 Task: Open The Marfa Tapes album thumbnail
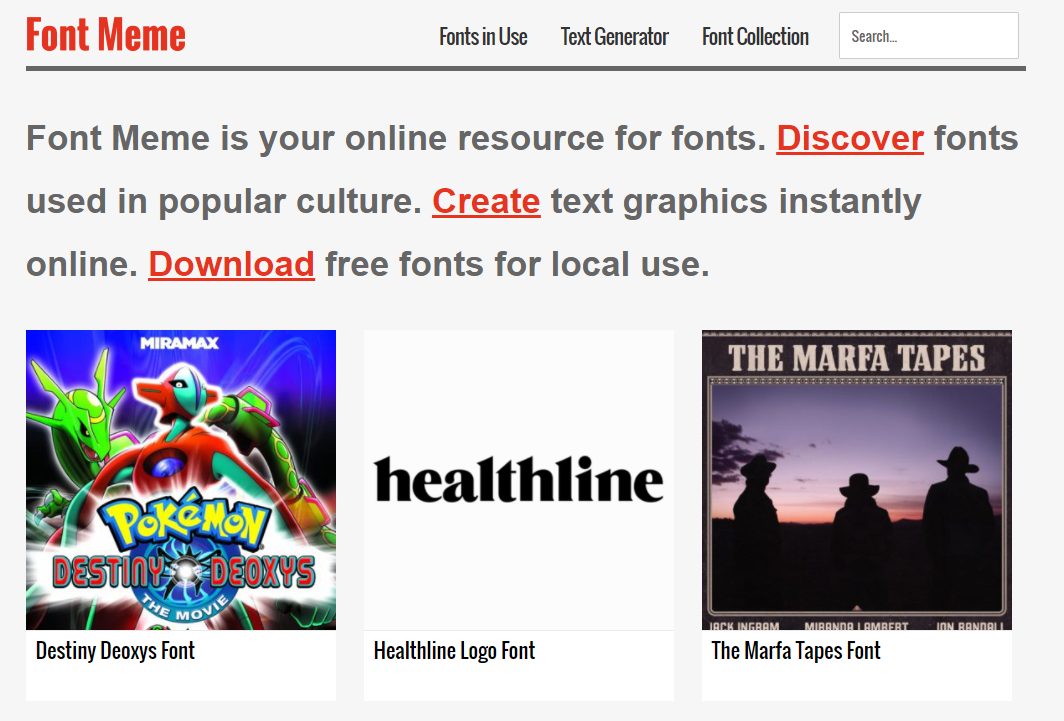(x=856, y=480)
